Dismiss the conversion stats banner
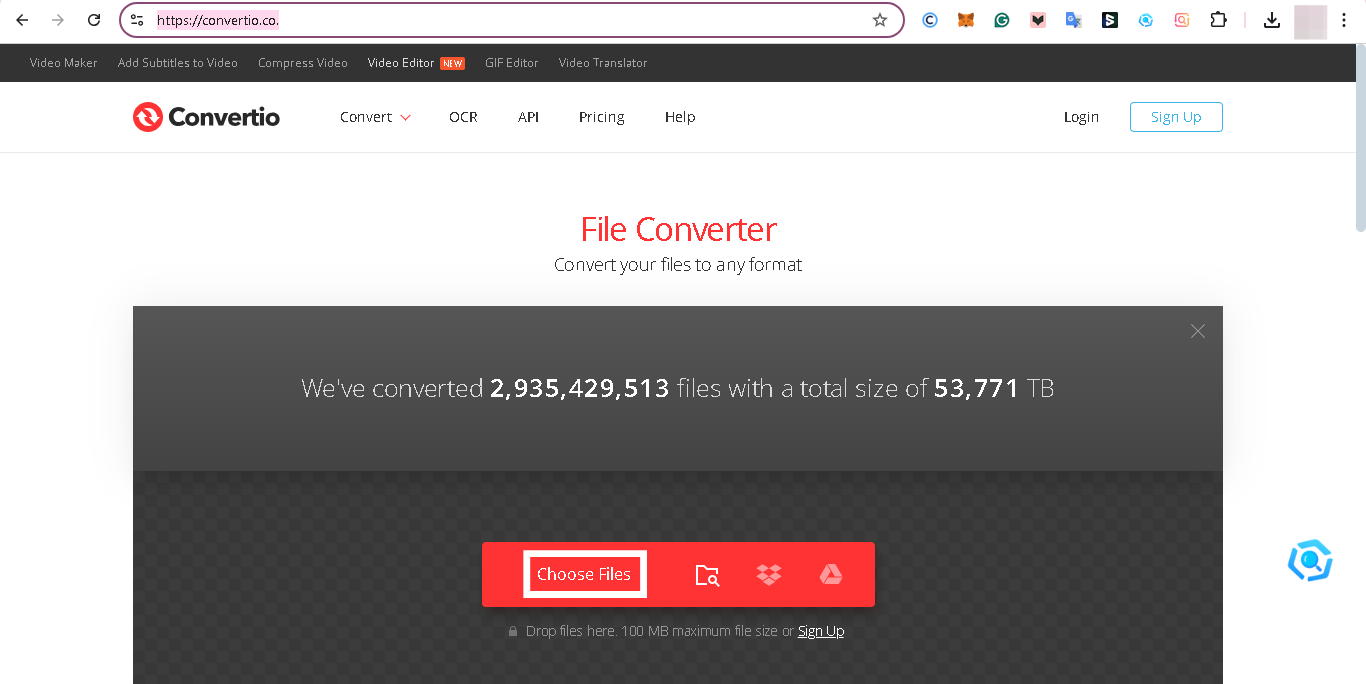Screen dimensions: 1366x684 point(1198,331)
